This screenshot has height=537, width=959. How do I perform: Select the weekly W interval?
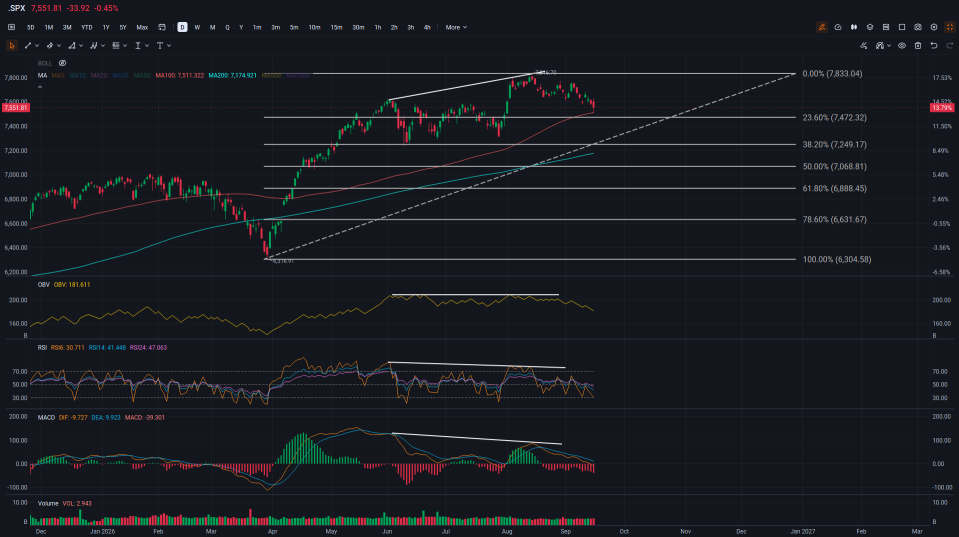[x=197, y=28]
